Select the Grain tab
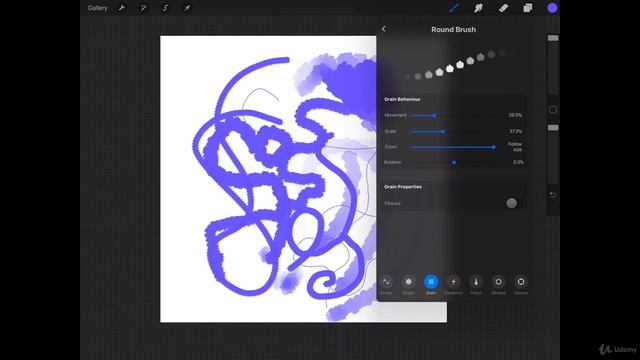The width and height of the screenshot is (640, 360). point(431,284)
